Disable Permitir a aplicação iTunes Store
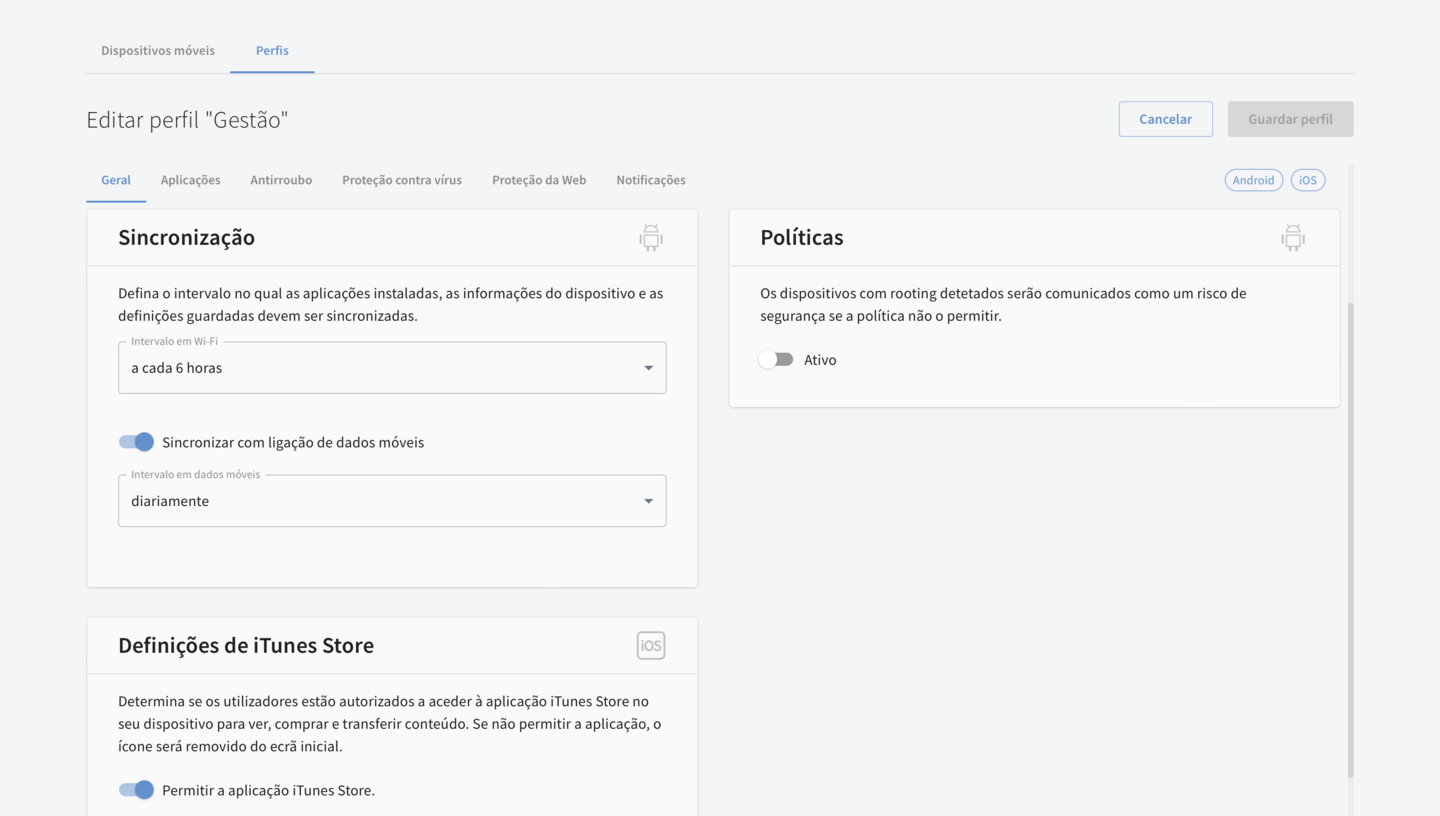 (x=137, y=790)
